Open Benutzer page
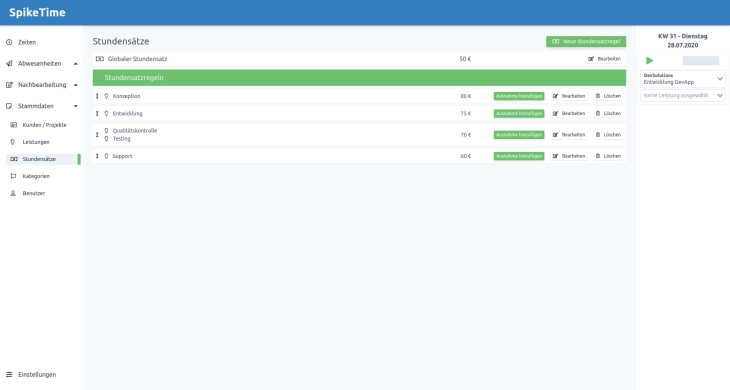Image resolution: width=730 pixels, height=390 pixels. click(34, 193)
